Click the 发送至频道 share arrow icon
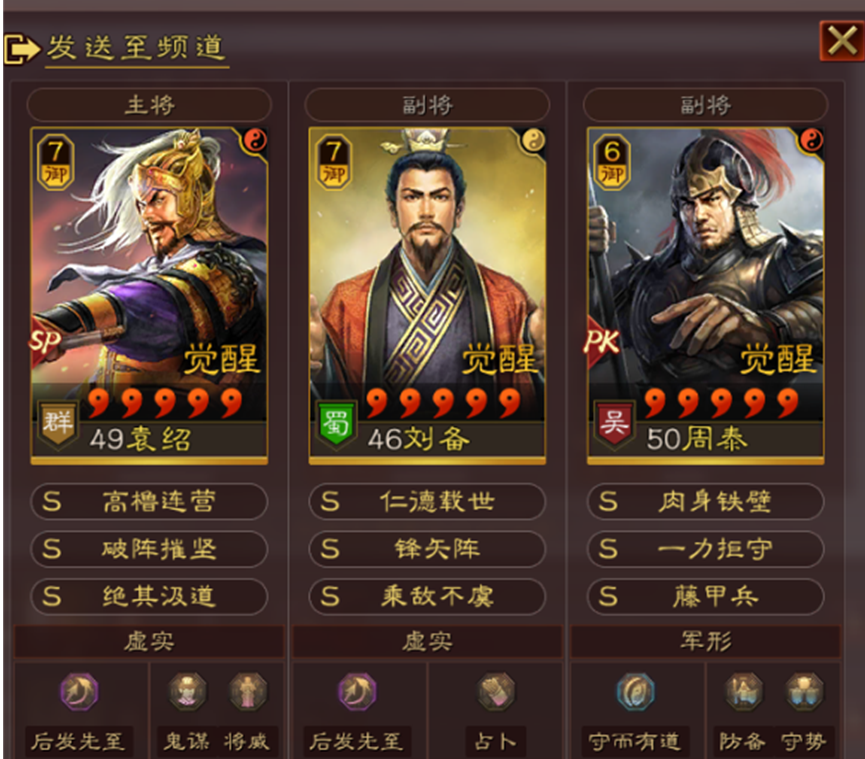The image size is (865, 759). coord(22,49)
